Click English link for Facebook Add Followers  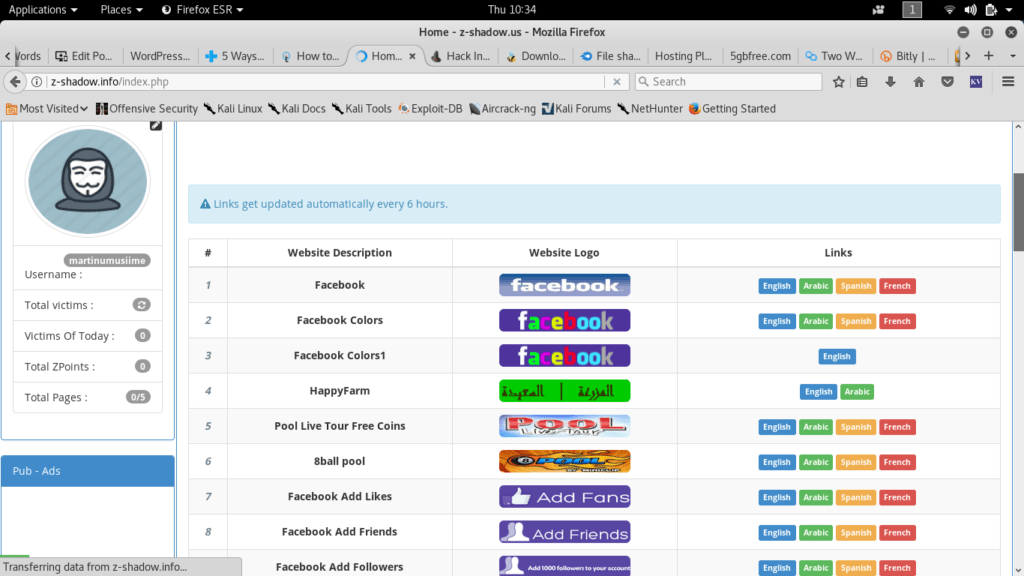click(x=776, y=568)
